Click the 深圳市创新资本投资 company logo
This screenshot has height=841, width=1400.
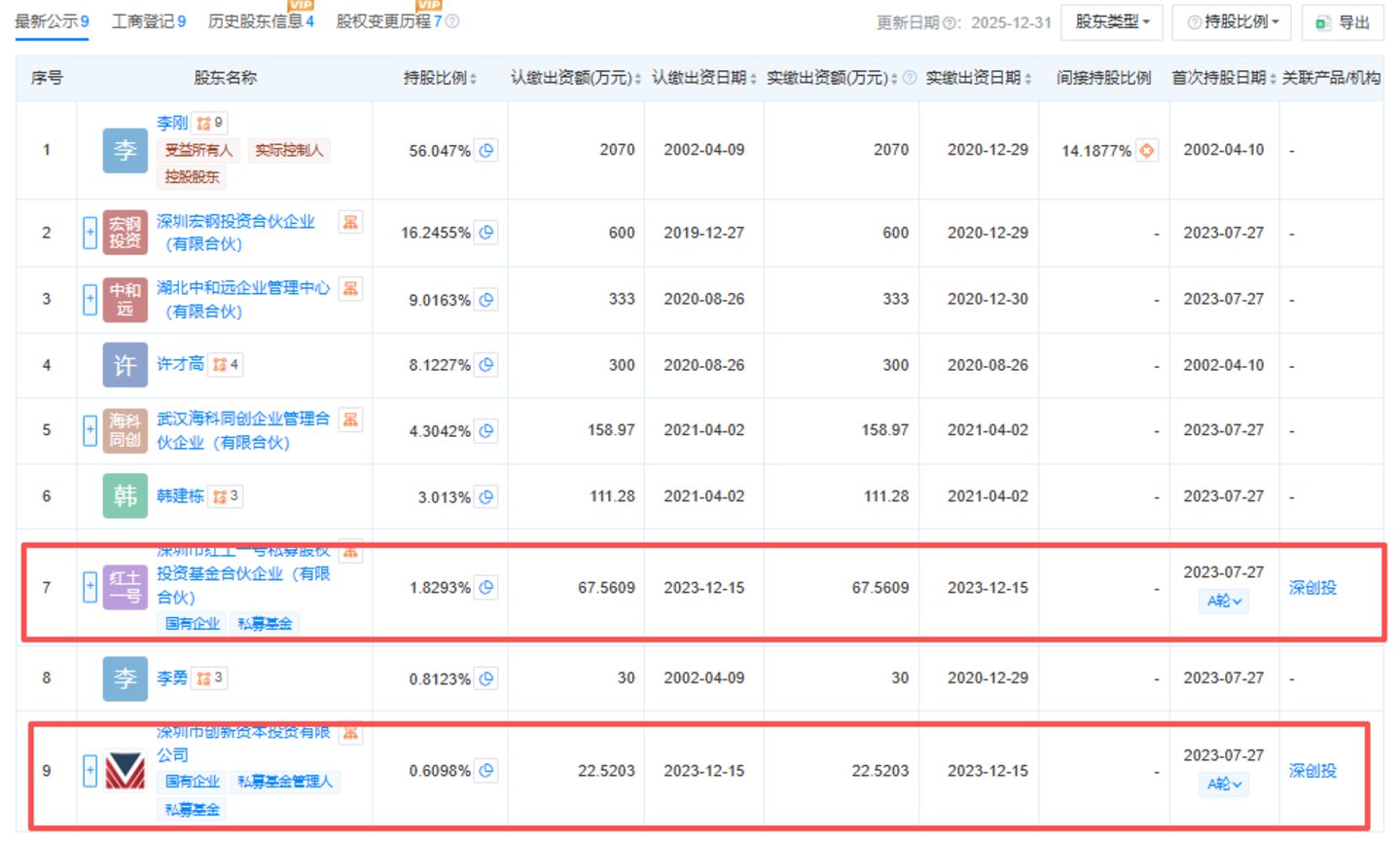pos(125,771)
